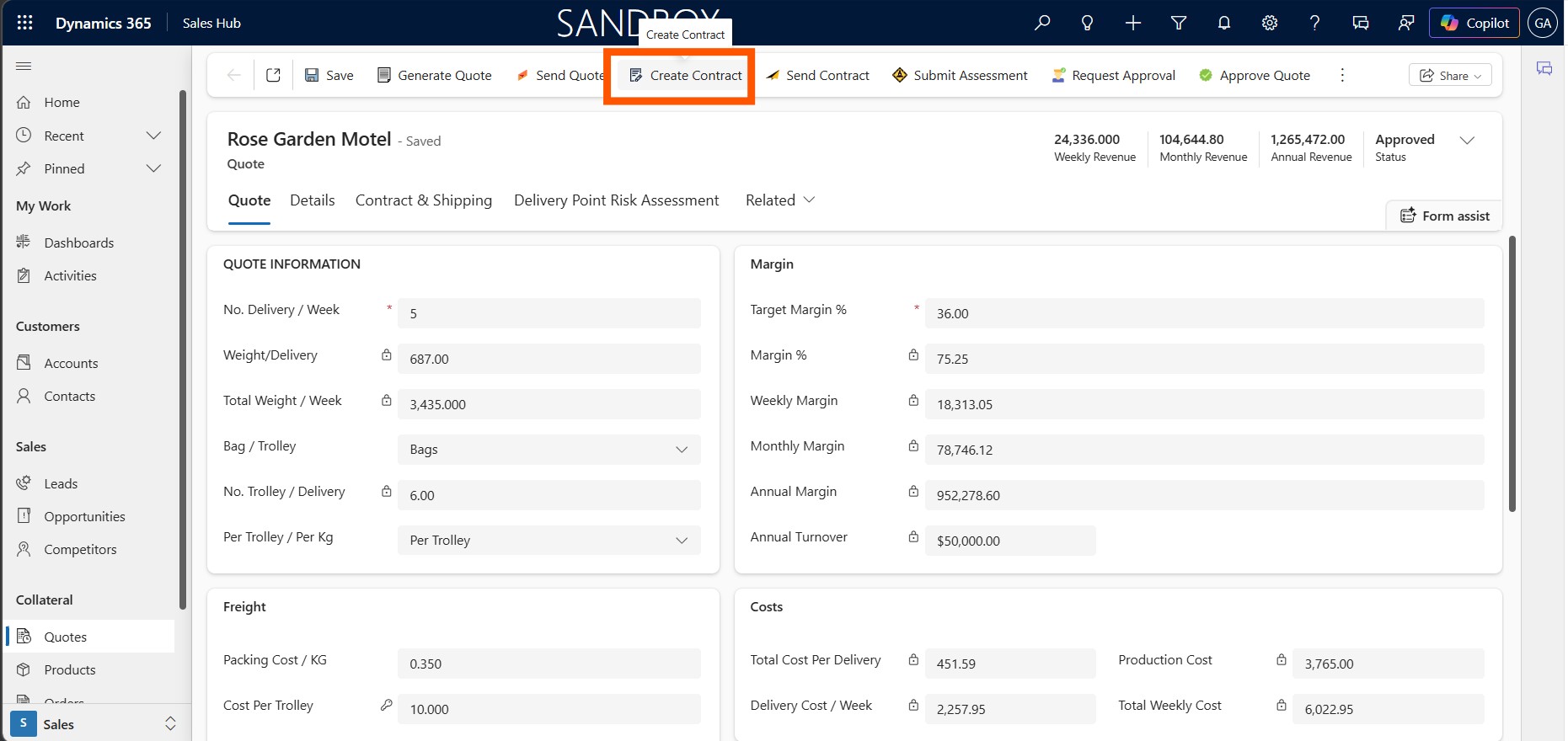Open the Copilot button
The image size is (1568, 741).
pos(1474,23)
